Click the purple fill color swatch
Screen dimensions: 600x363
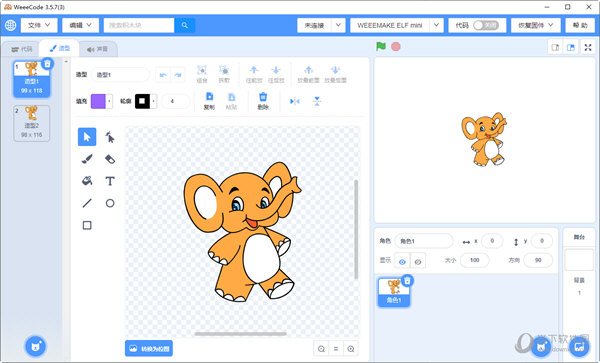98,101
